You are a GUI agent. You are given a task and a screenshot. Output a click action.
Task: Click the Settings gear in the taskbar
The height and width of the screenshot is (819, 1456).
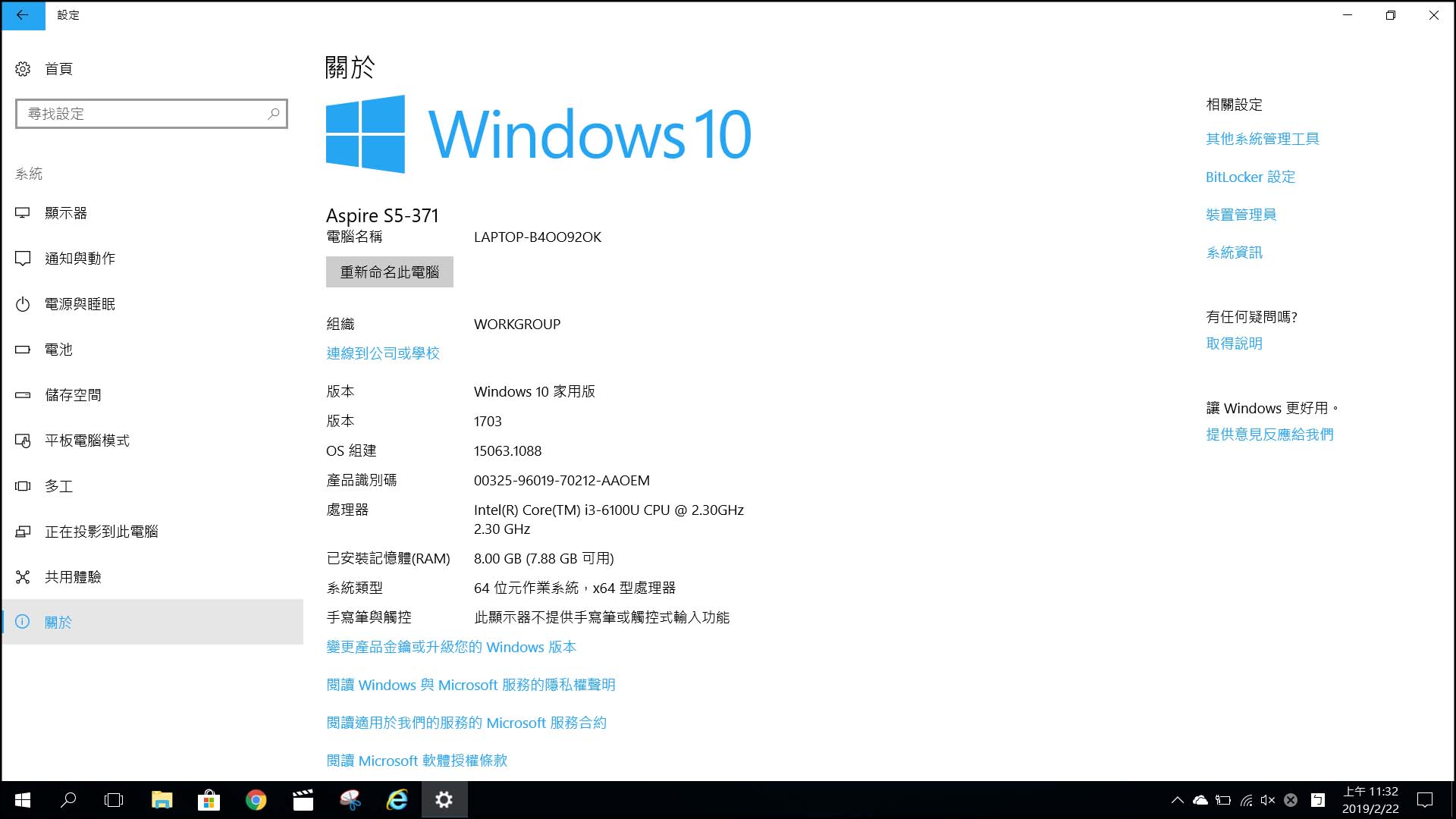coord(444,800)
